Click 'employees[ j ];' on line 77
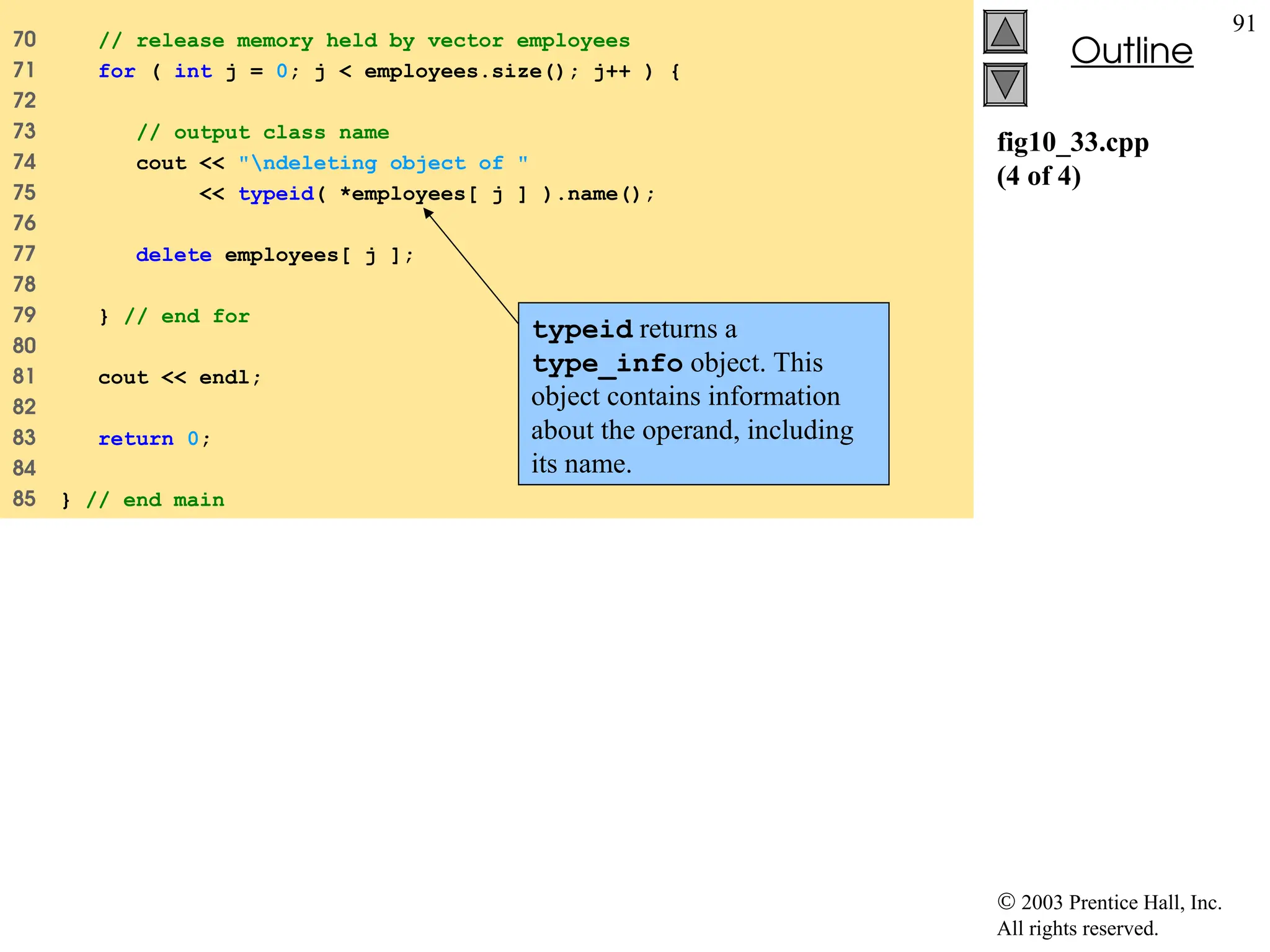 tap(319, 255)
